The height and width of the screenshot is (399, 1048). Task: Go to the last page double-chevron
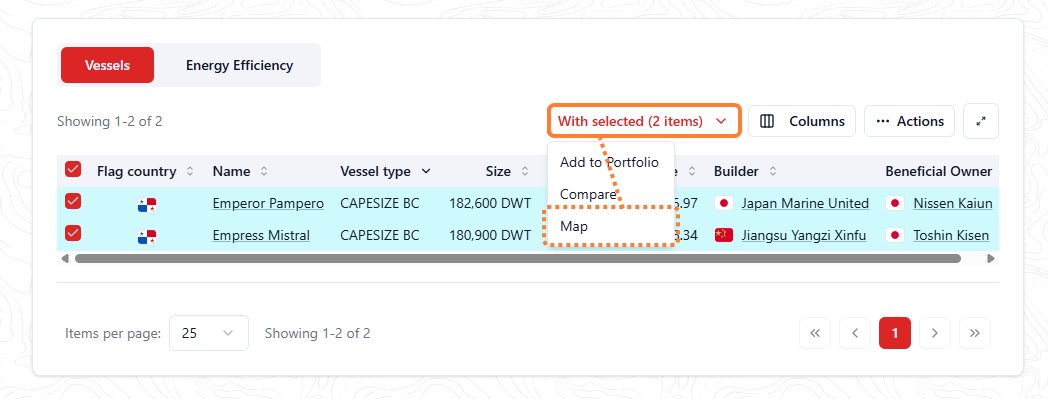click(974, 333)
